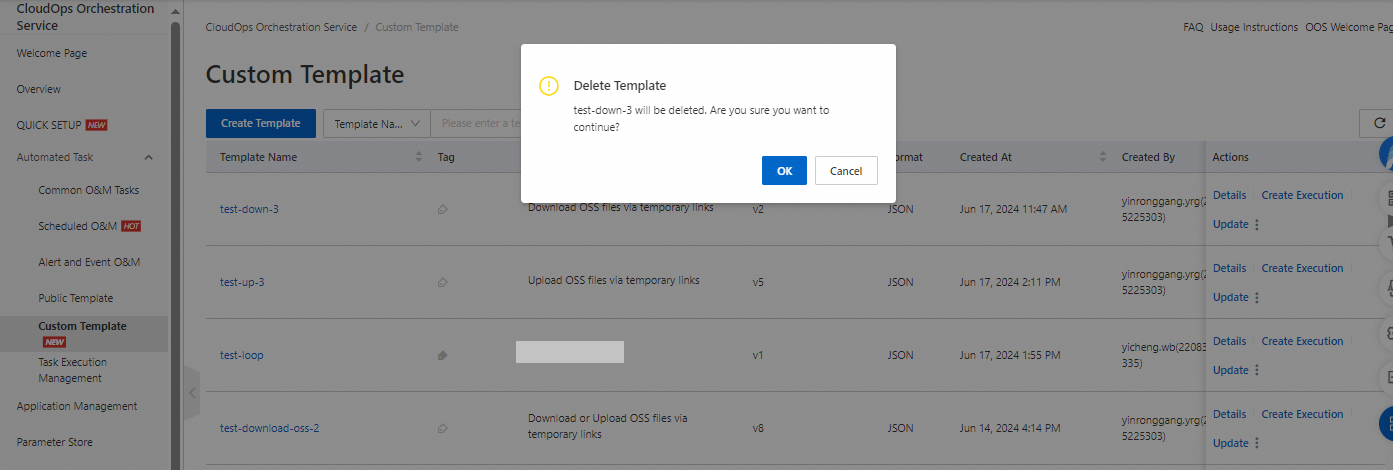Collapse the left sidebar with arrow handle
Viewport: 1393px width, 470px height.
pos(193,393)
